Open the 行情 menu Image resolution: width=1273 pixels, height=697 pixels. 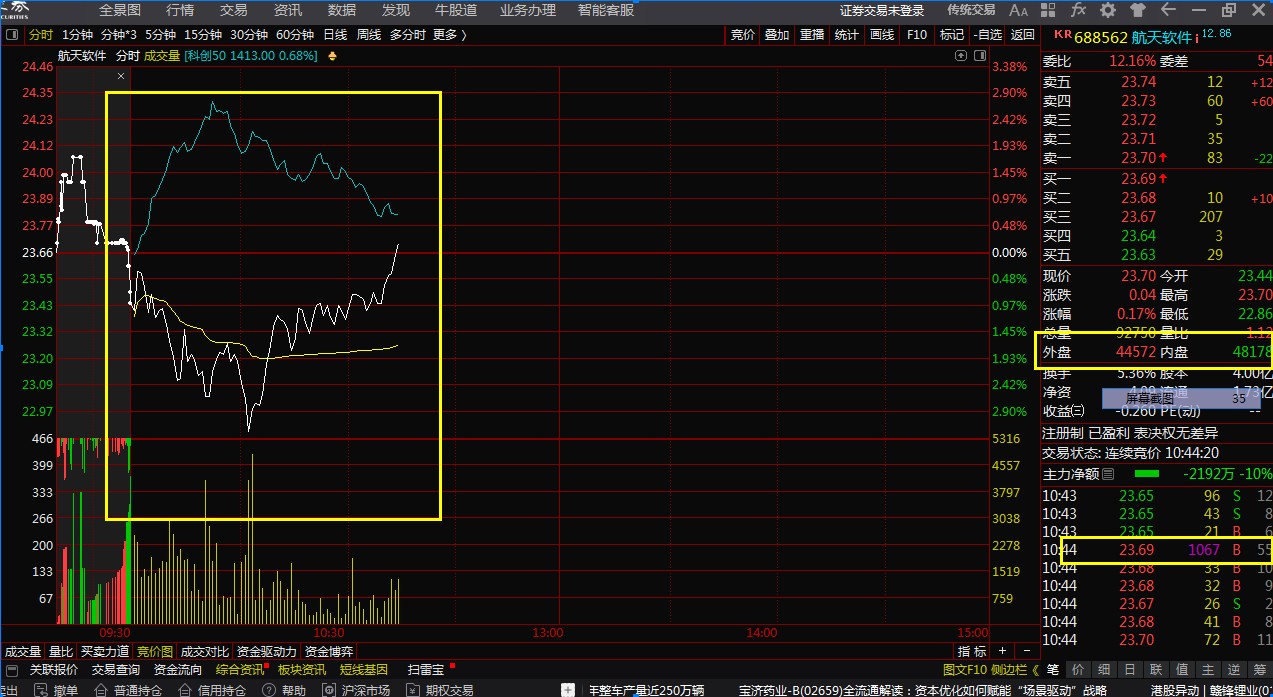coord(180,10)
